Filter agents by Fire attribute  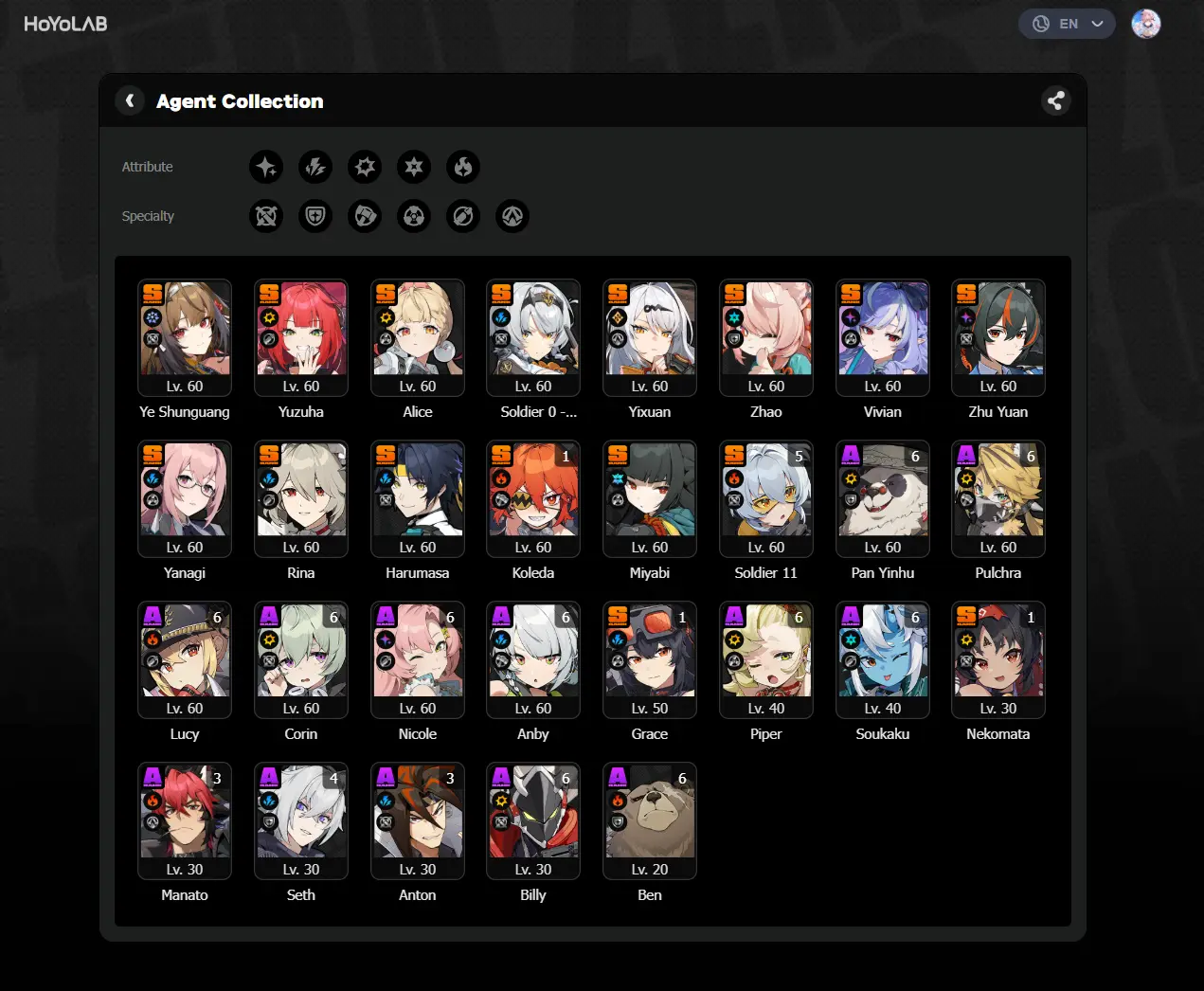[x=463, y=167]
